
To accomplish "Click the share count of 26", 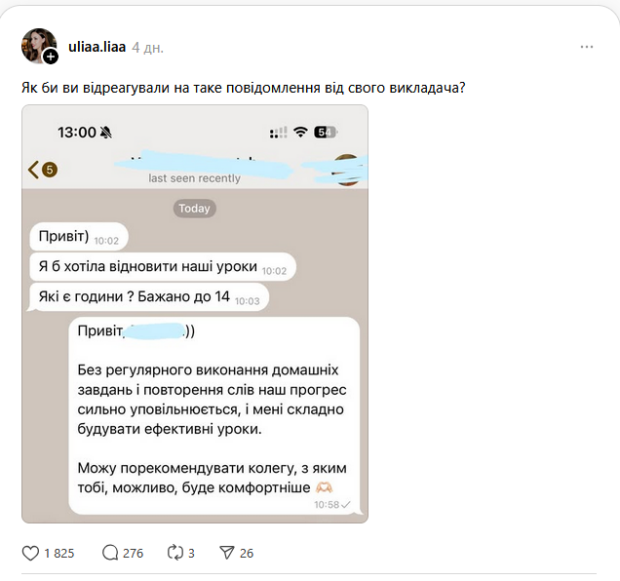I will tap(246, 553).
